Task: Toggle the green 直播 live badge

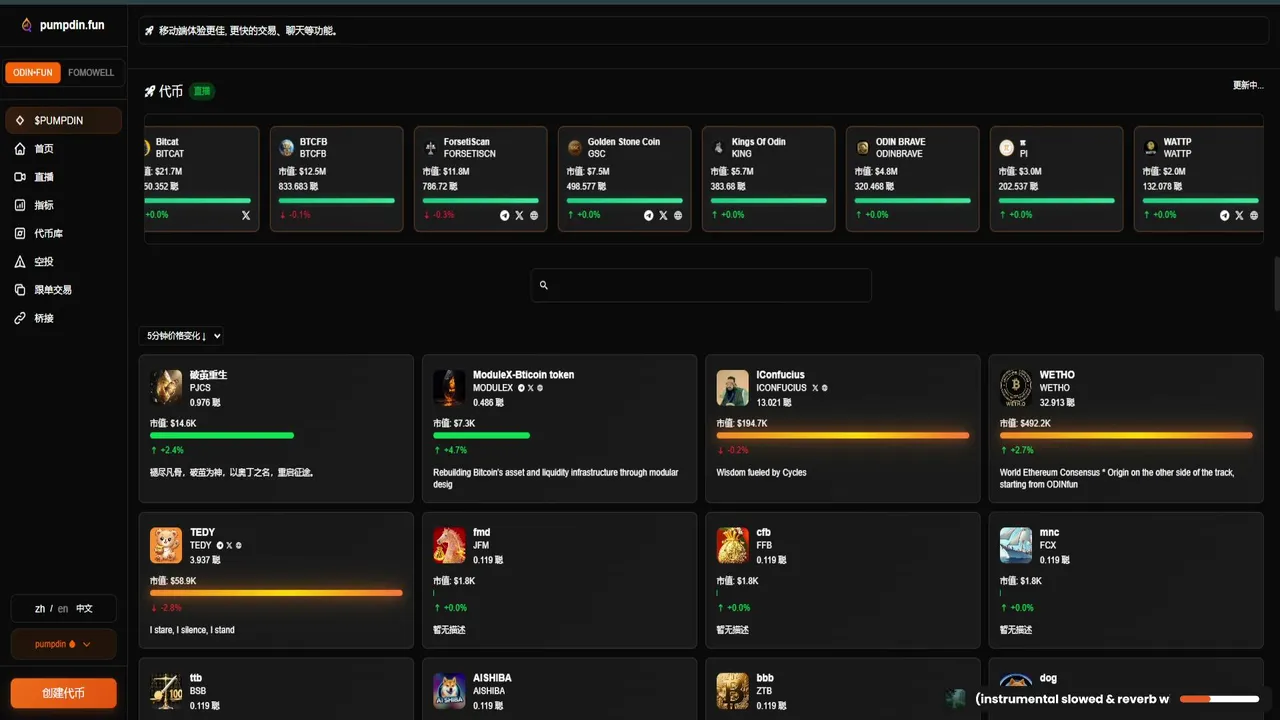Action: click(x=202, y=91)
